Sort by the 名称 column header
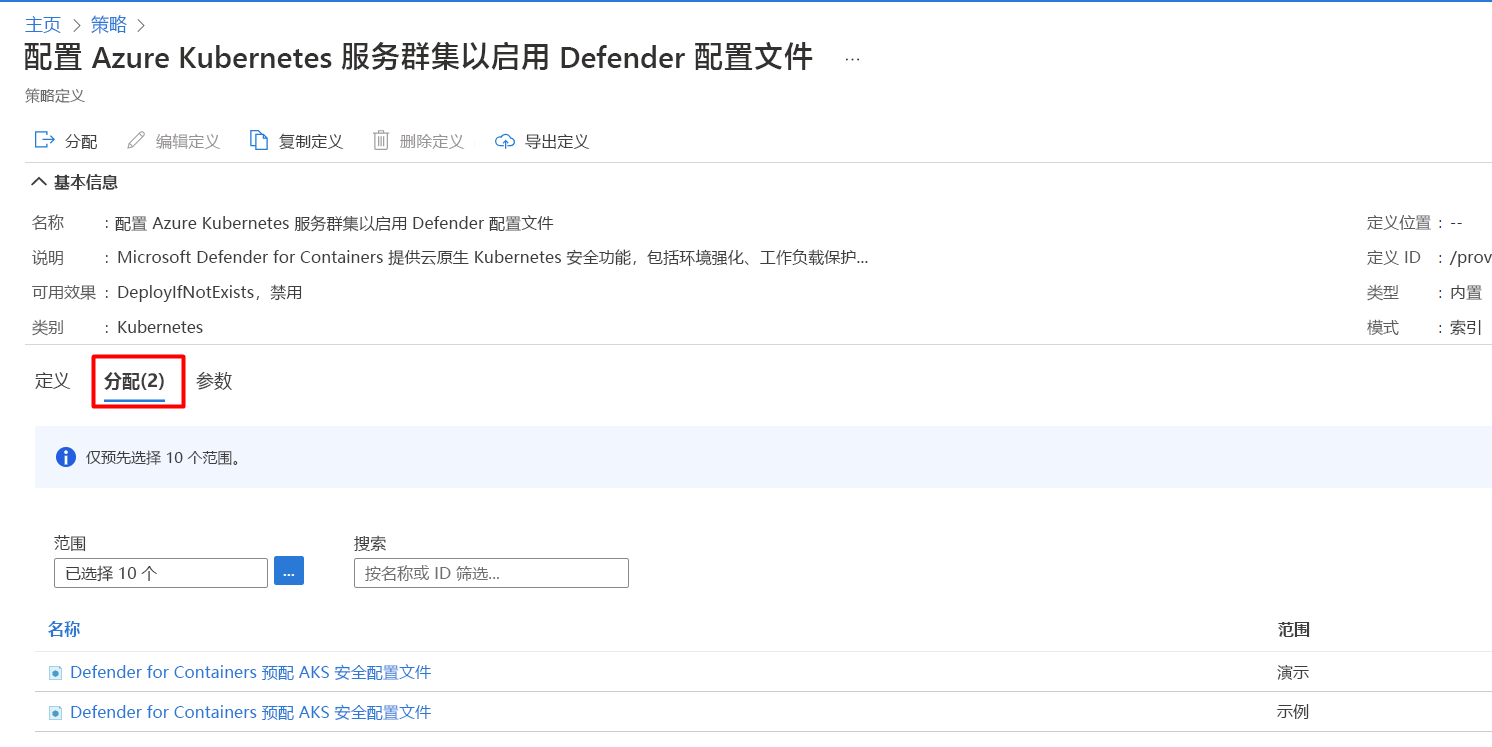Screen dimensions: 1492x747 [x=64, y=629]
